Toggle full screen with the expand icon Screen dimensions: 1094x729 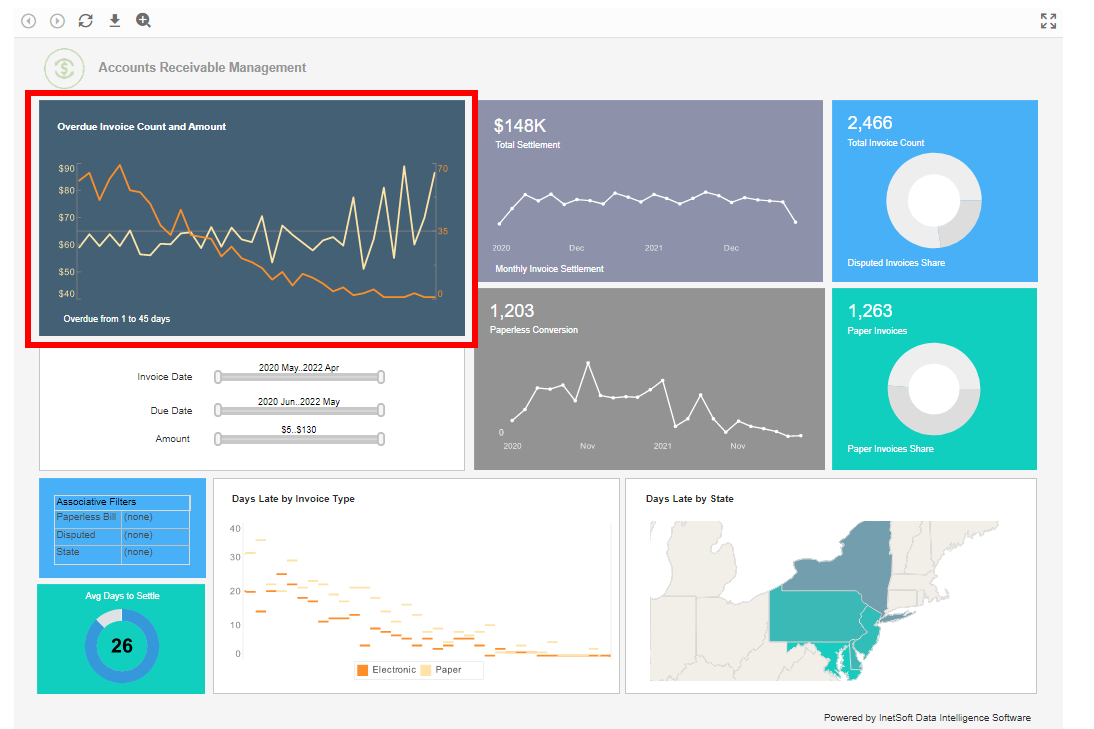click(x=1048, y=21)
